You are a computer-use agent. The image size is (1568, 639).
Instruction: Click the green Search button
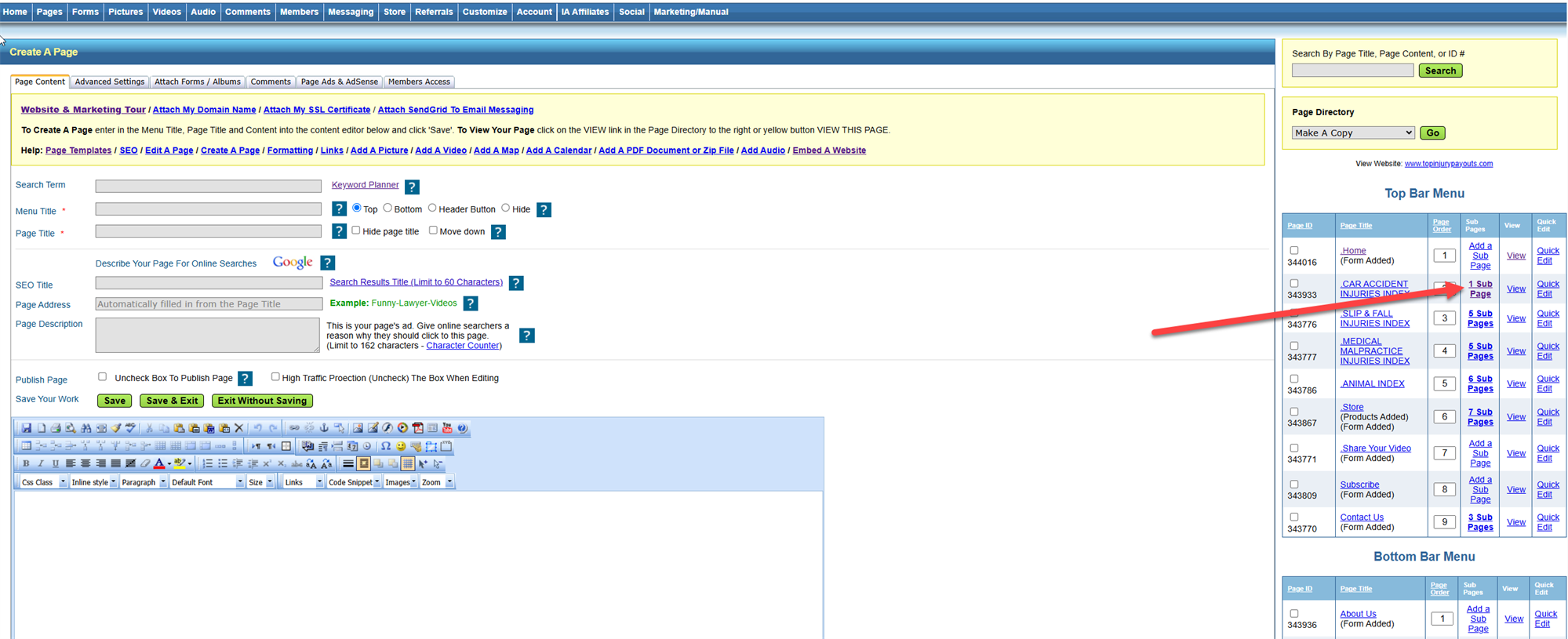coord(1440,71)
